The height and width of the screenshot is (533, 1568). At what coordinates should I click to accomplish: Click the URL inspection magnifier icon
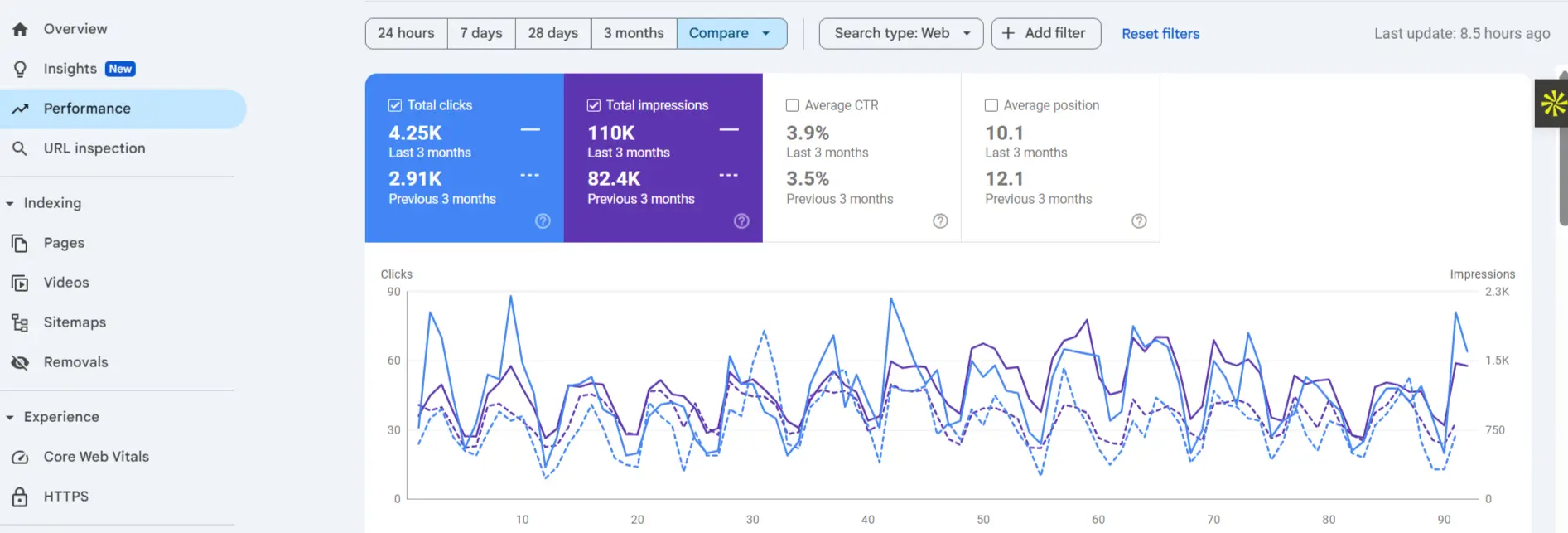coord(20,148)
